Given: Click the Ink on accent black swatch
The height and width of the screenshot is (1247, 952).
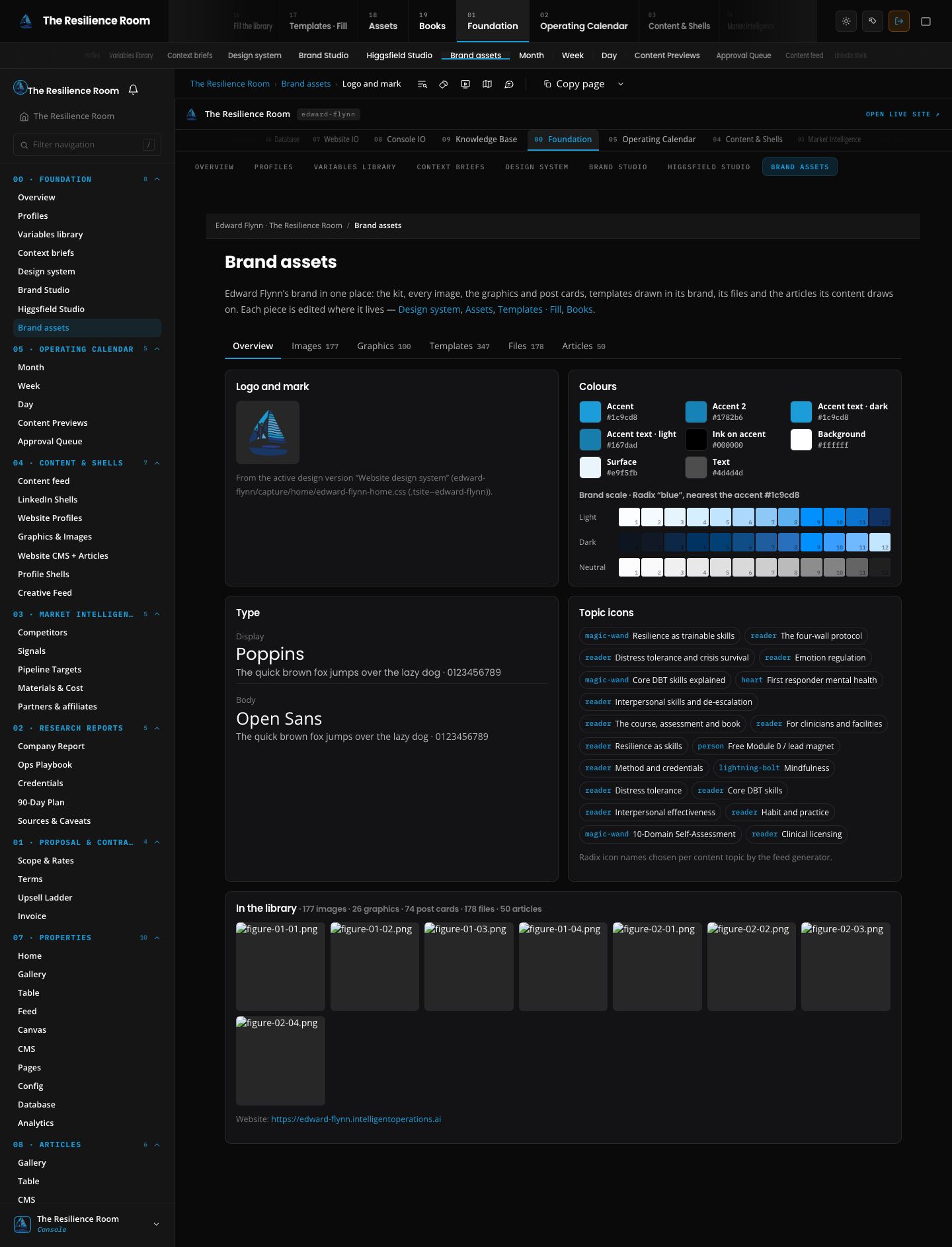Looking at the screenshot, I should [696, 440].
